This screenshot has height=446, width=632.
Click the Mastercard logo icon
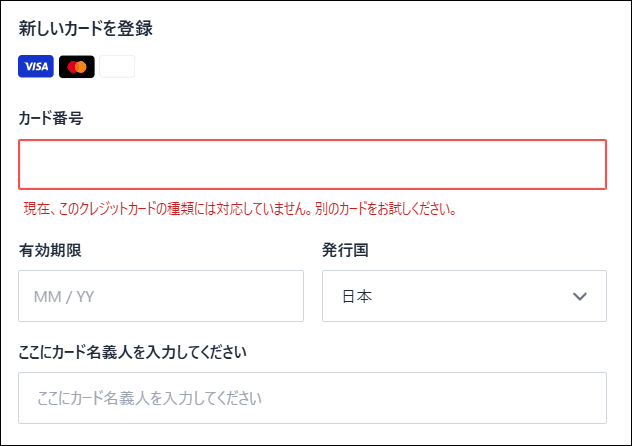77,67
